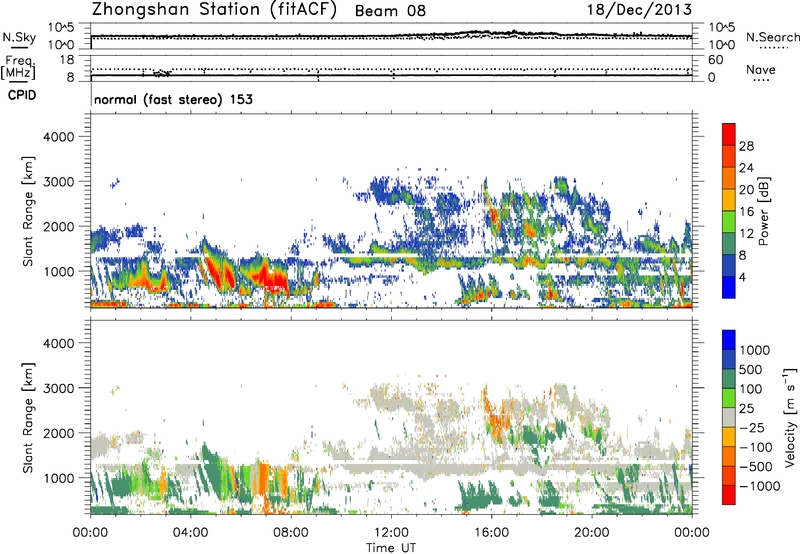Click the "3000" tick on velocity panel axis
Viewport: 800px width, 554px height.
tap(59, 388)
